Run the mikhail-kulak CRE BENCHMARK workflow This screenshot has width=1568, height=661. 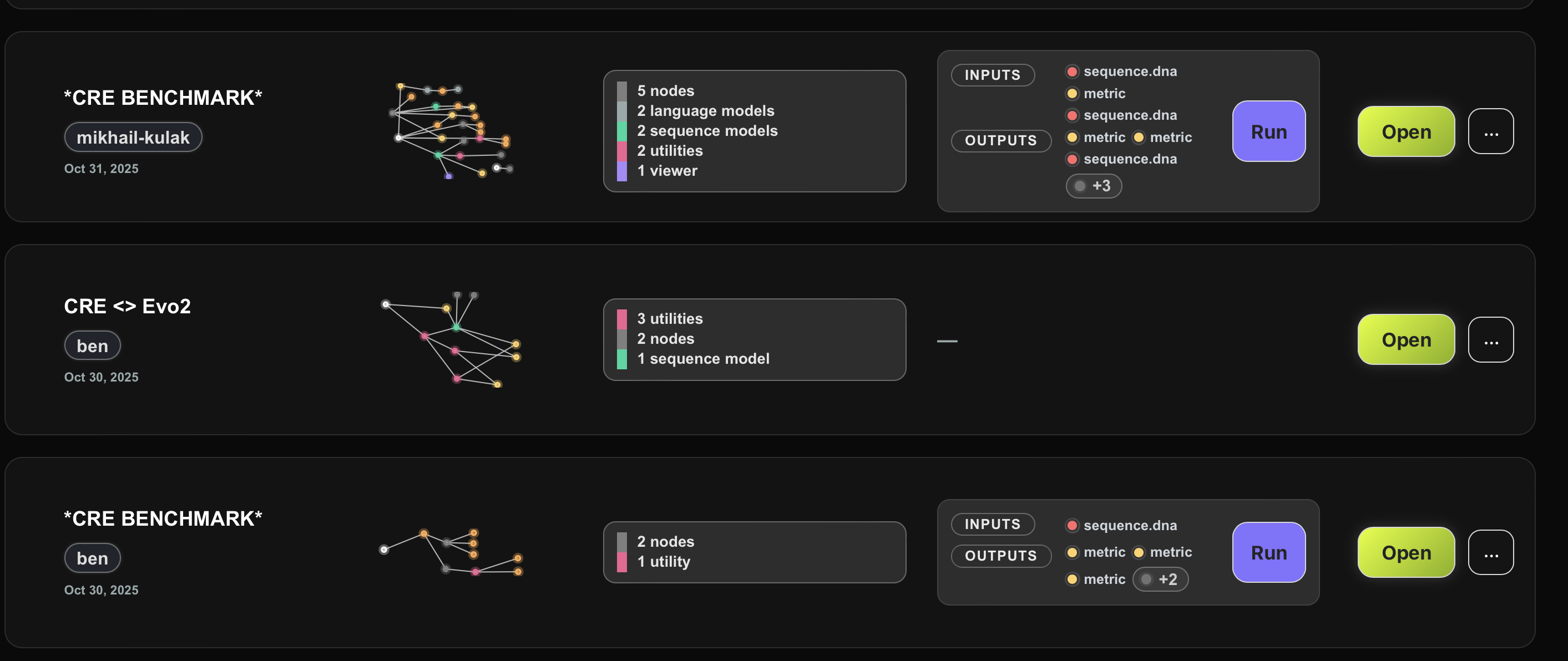1268,131
